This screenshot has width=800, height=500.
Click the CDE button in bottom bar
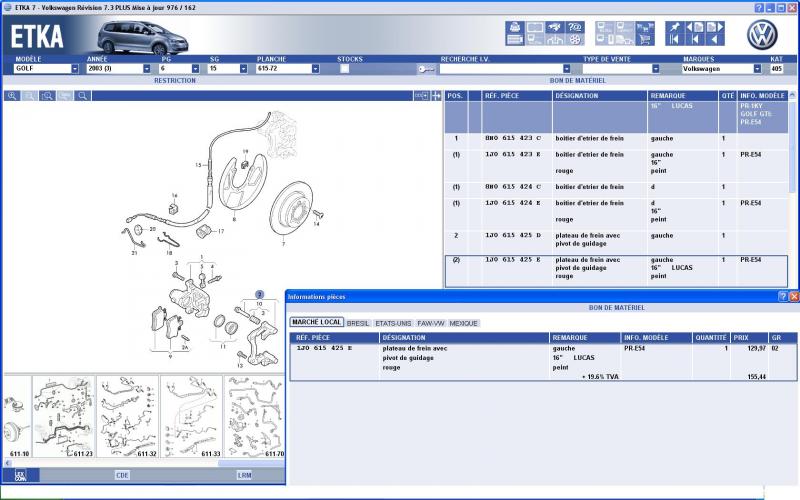pos(122,476)
